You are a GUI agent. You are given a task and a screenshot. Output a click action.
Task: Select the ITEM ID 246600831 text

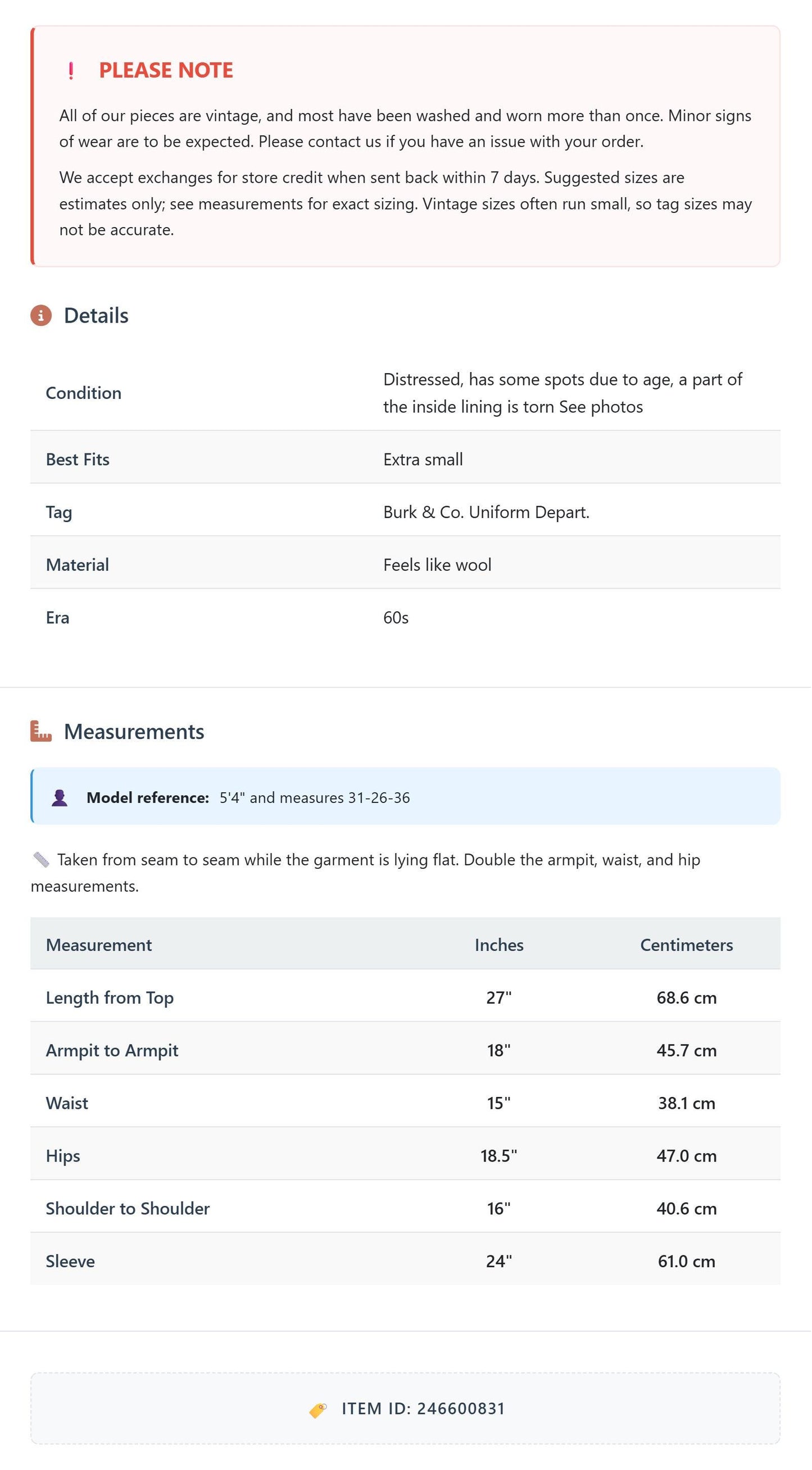click(424, 1409)
